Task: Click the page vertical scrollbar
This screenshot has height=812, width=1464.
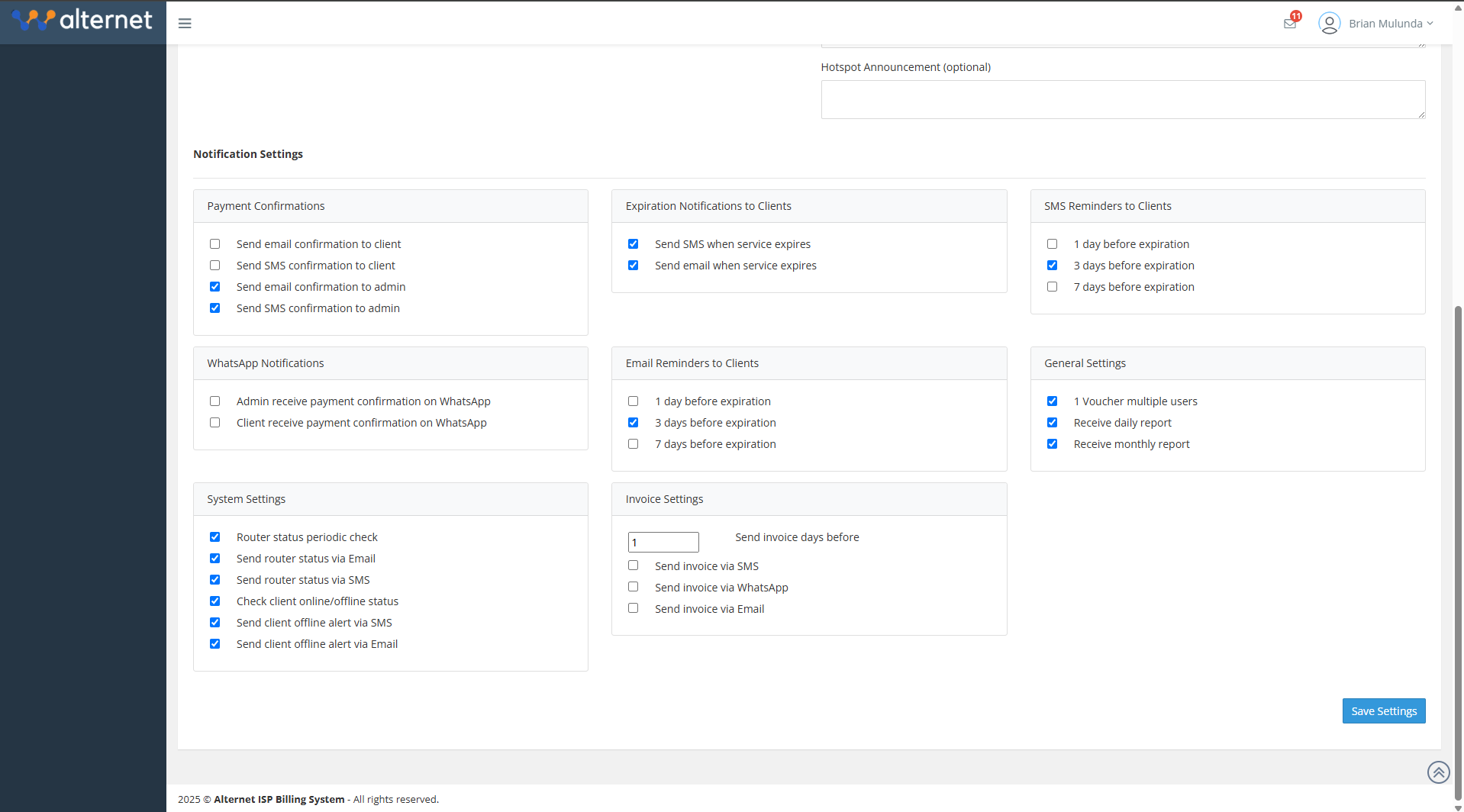Action: (1458, 534)
